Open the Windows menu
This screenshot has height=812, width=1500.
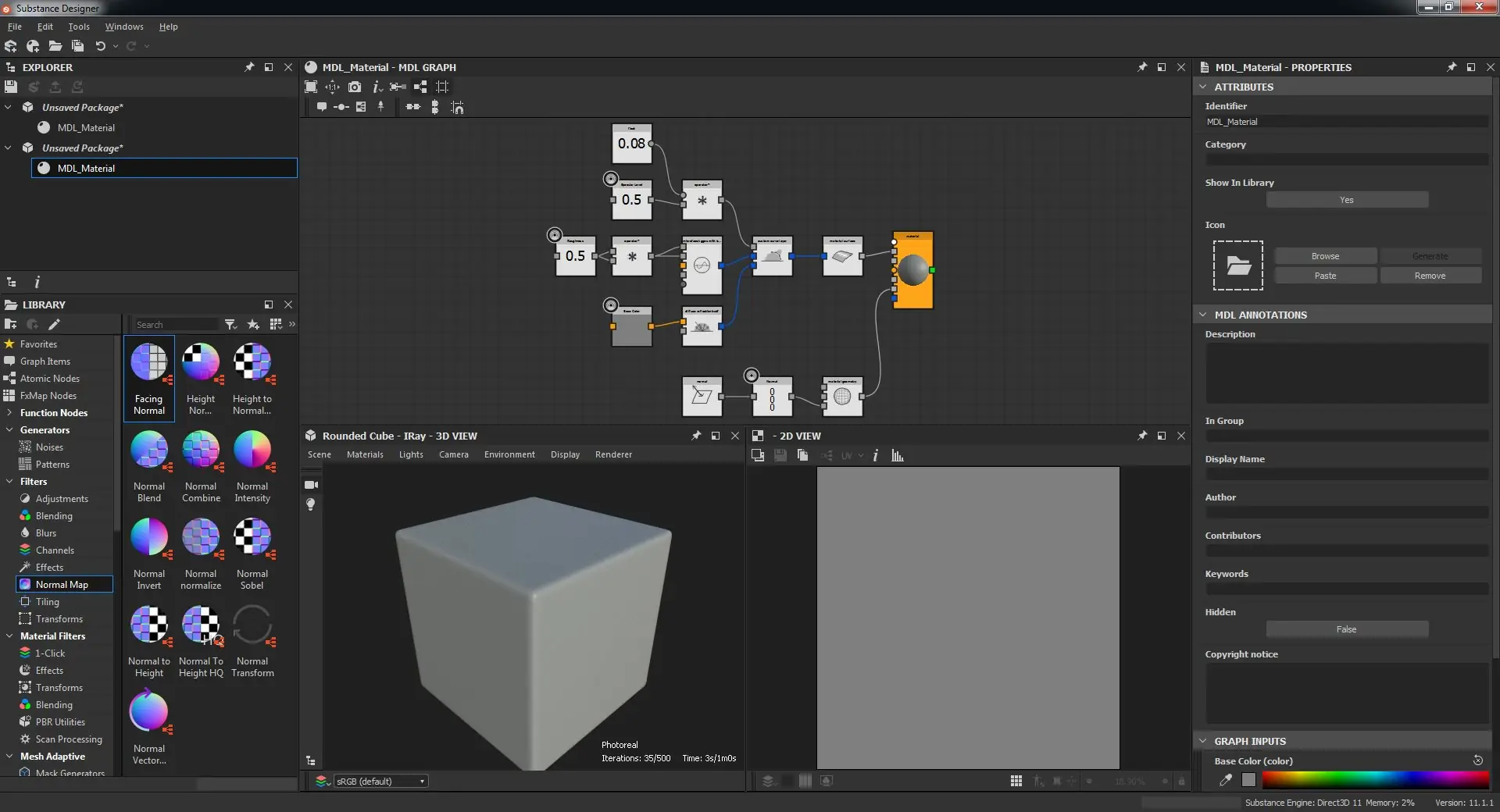124,27
